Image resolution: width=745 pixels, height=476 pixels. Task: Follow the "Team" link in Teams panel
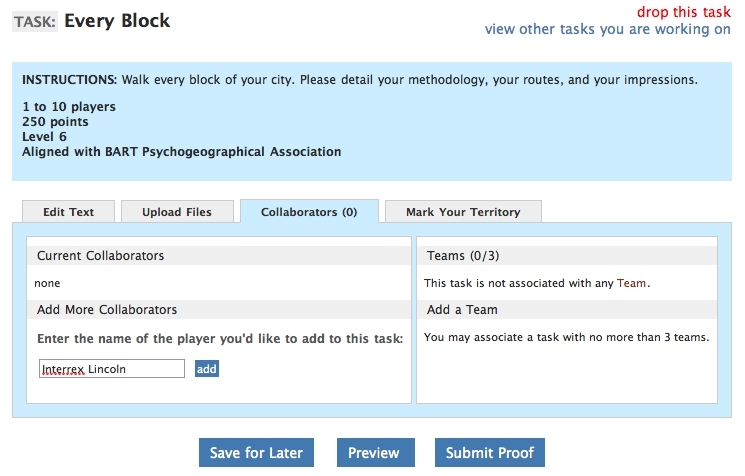click(632, 283)
